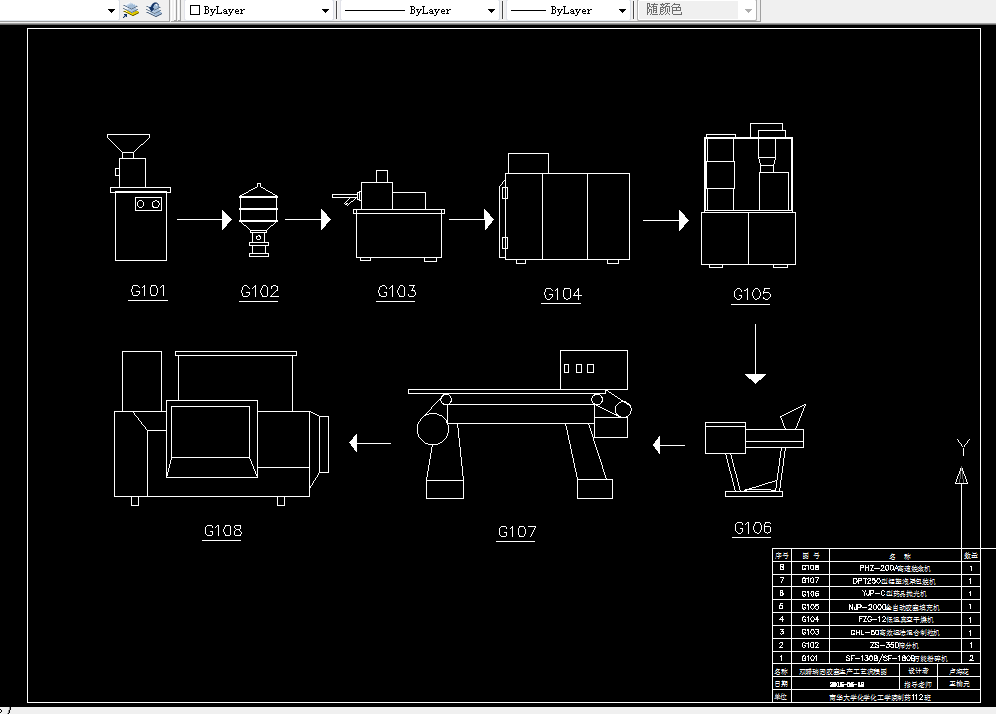
Task: Select the G108 mixer machine drawing
Action: click(221, 428)
